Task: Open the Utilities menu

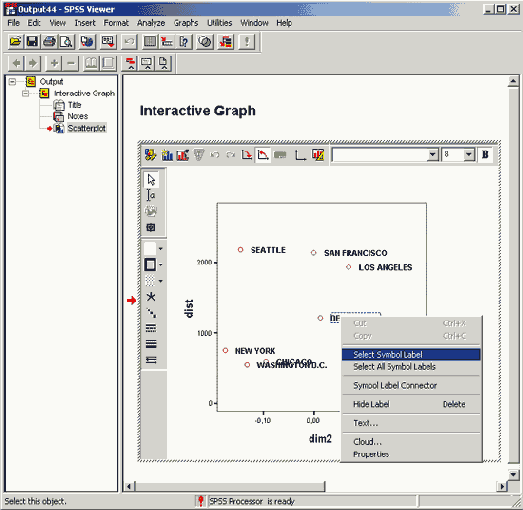Action: [219, 23]
